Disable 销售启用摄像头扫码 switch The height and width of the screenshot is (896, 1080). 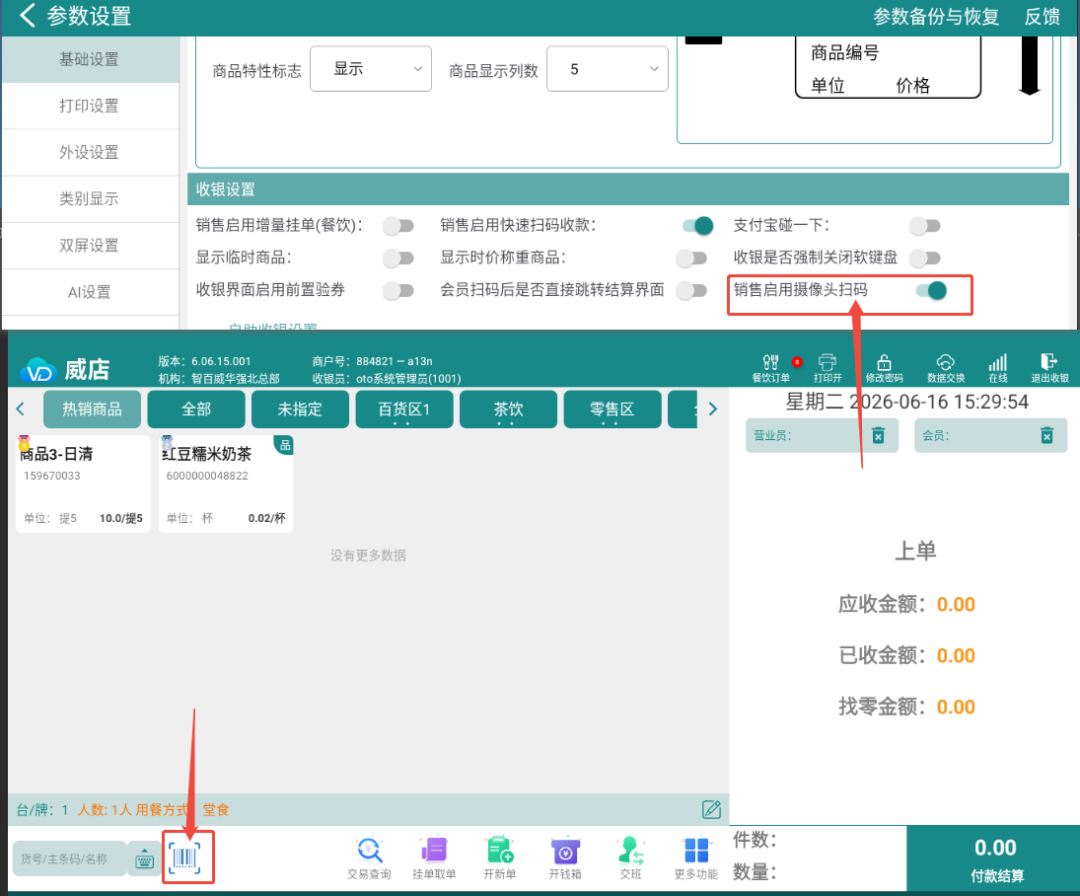point(931,291)
